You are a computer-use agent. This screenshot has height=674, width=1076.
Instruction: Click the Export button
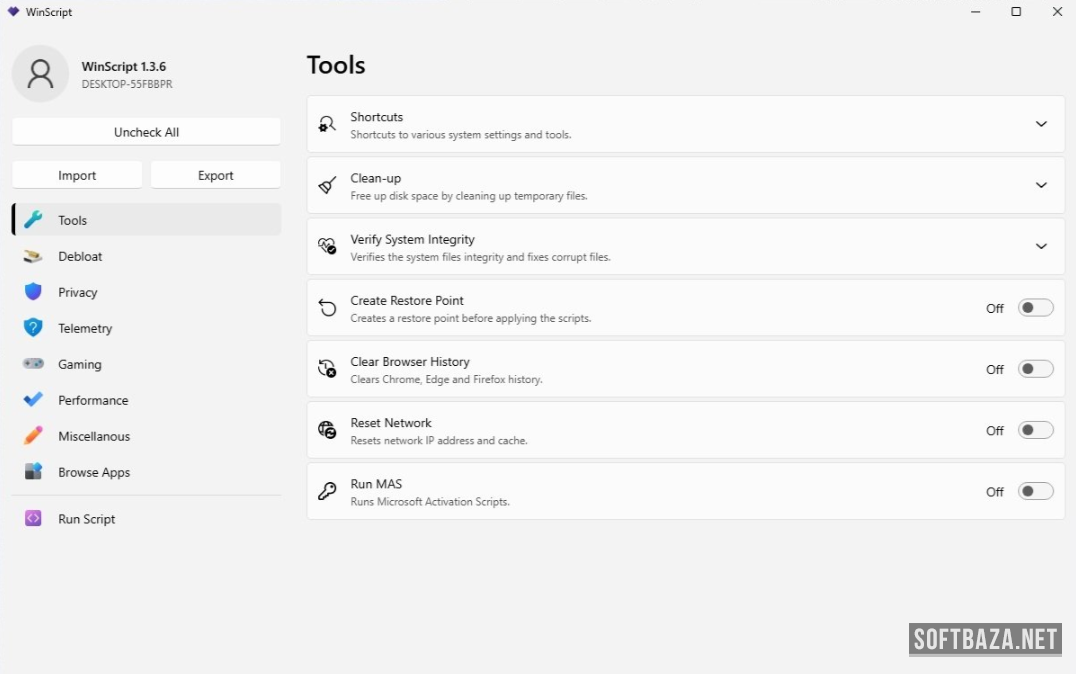click(x=215, y=175)
